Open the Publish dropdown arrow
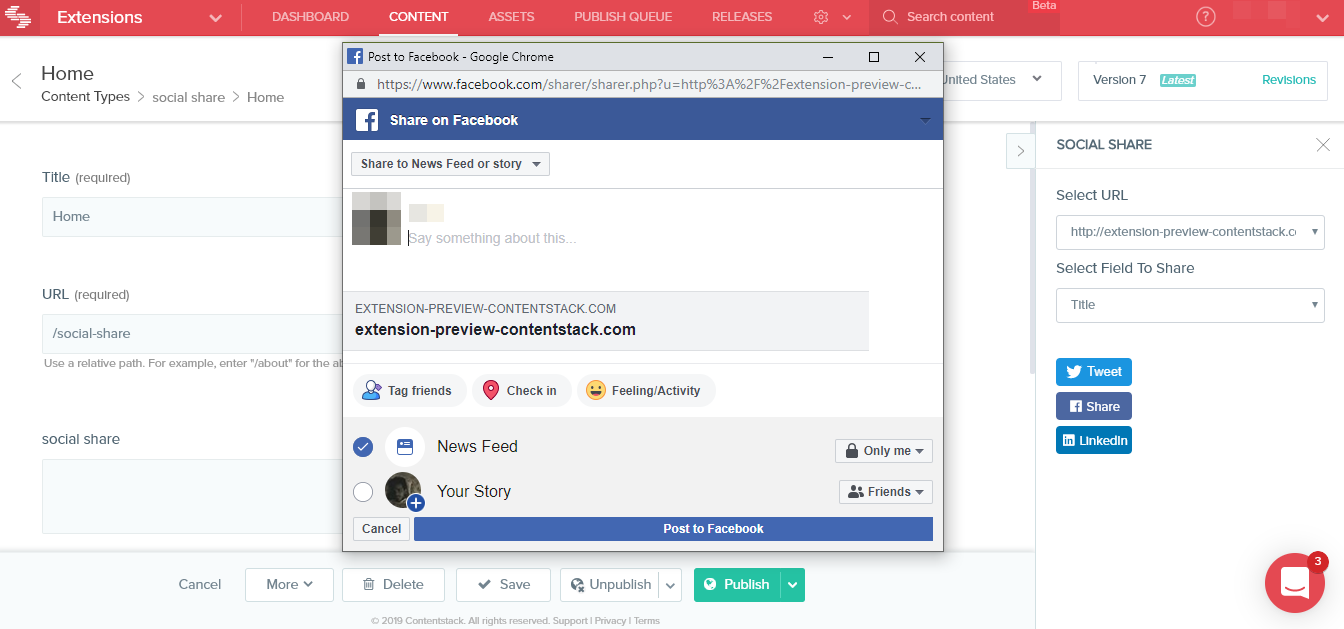 pos(793,585)
